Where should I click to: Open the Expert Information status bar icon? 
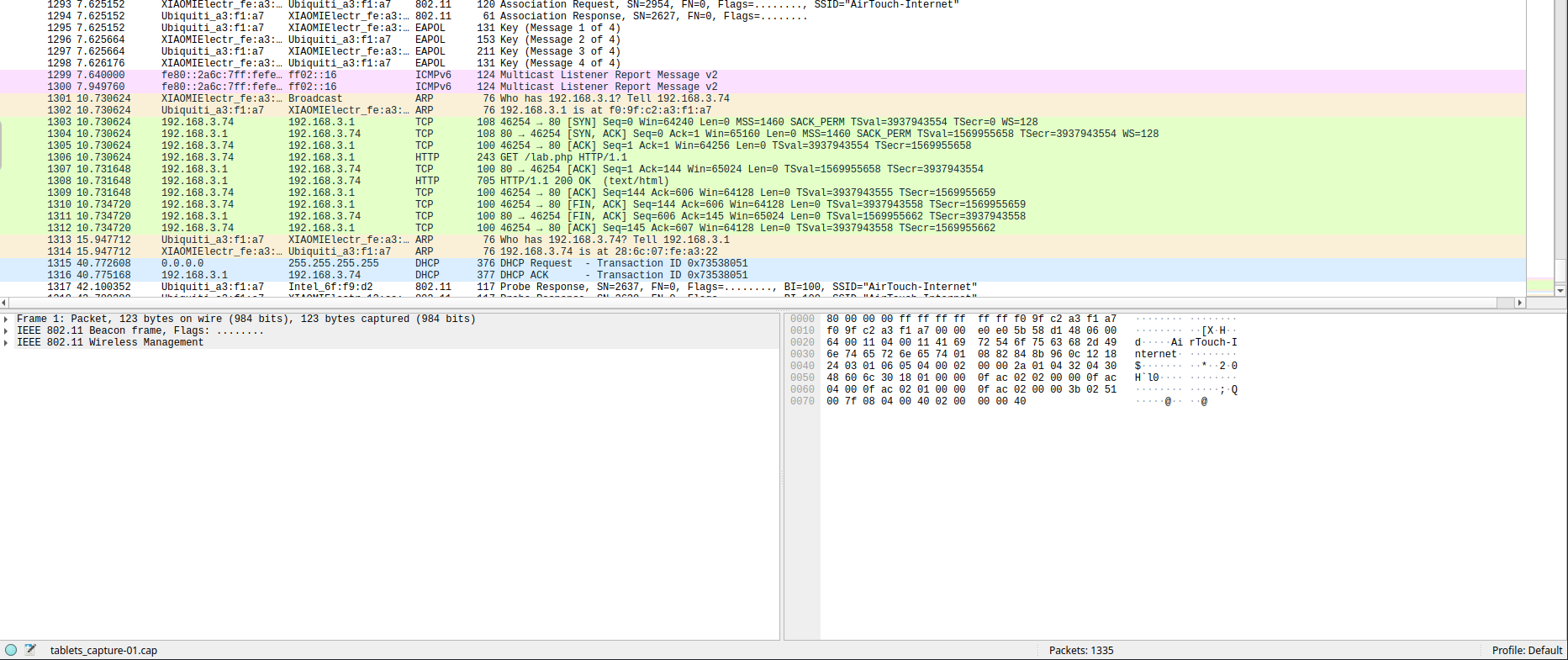(11, 650)
